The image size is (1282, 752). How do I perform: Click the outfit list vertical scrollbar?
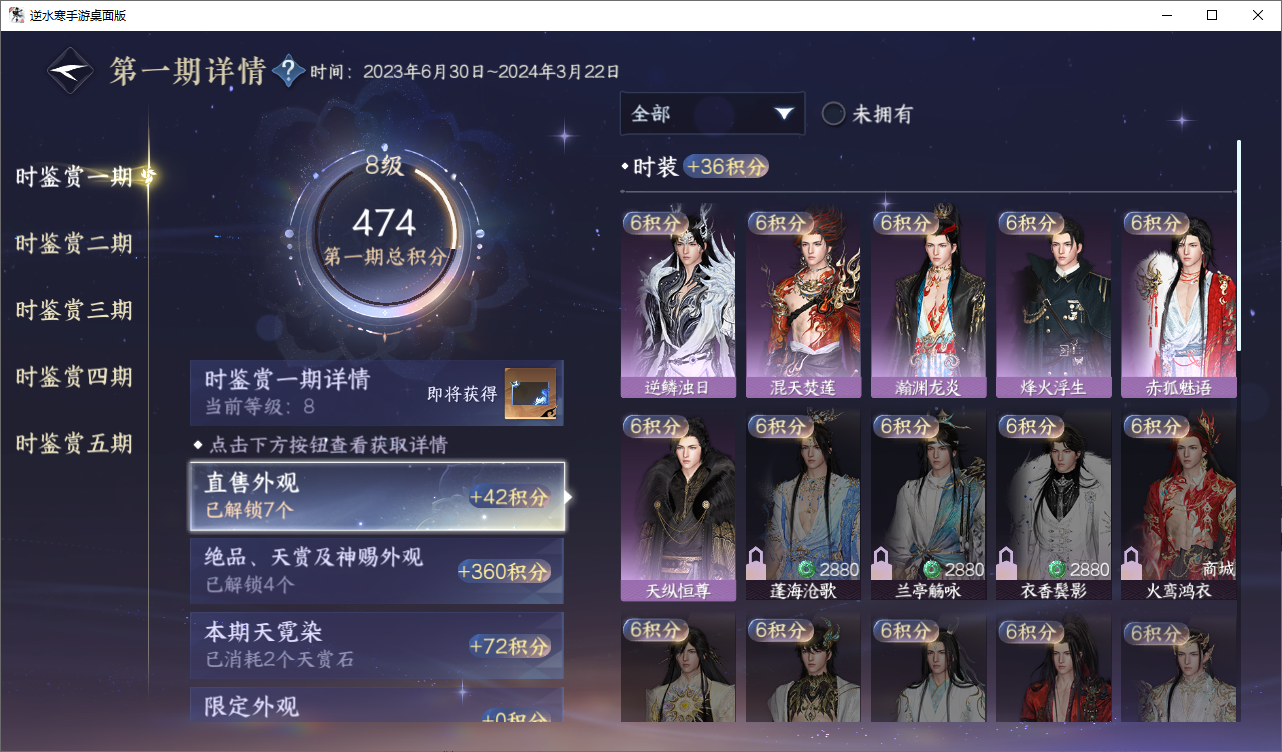tap(1239, 245)
